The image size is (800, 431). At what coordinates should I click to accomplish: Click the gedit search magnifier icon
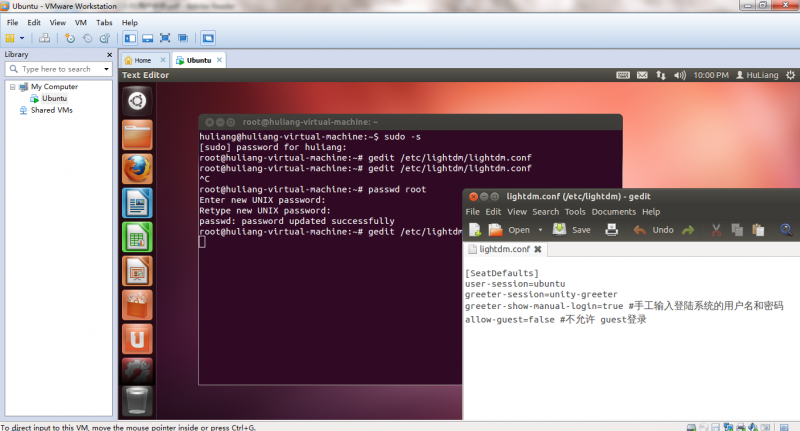(x=786, y=230)
